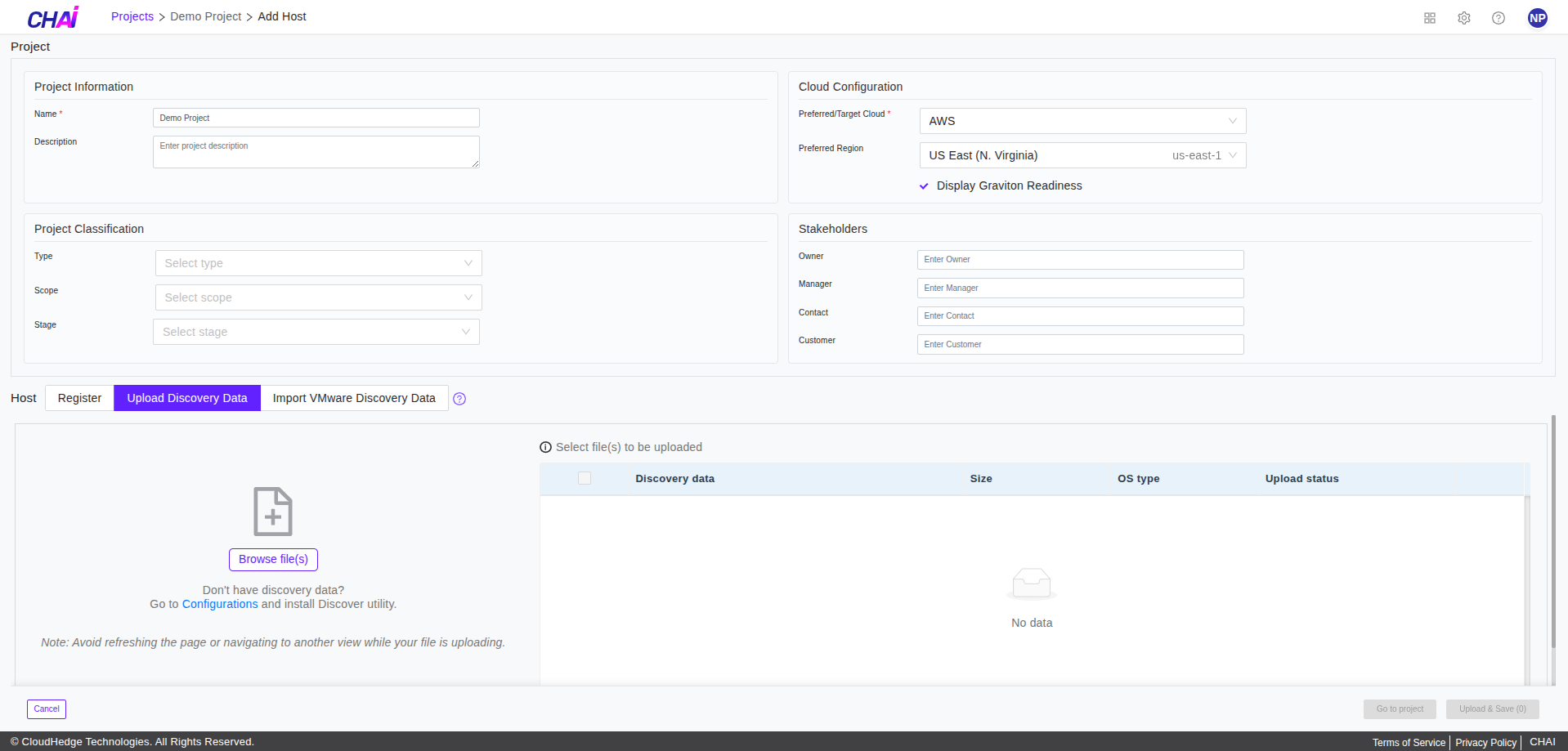Toggle Display Graviton Readiness checkbox
The image size is (1568, 751).
pos(924,186)
